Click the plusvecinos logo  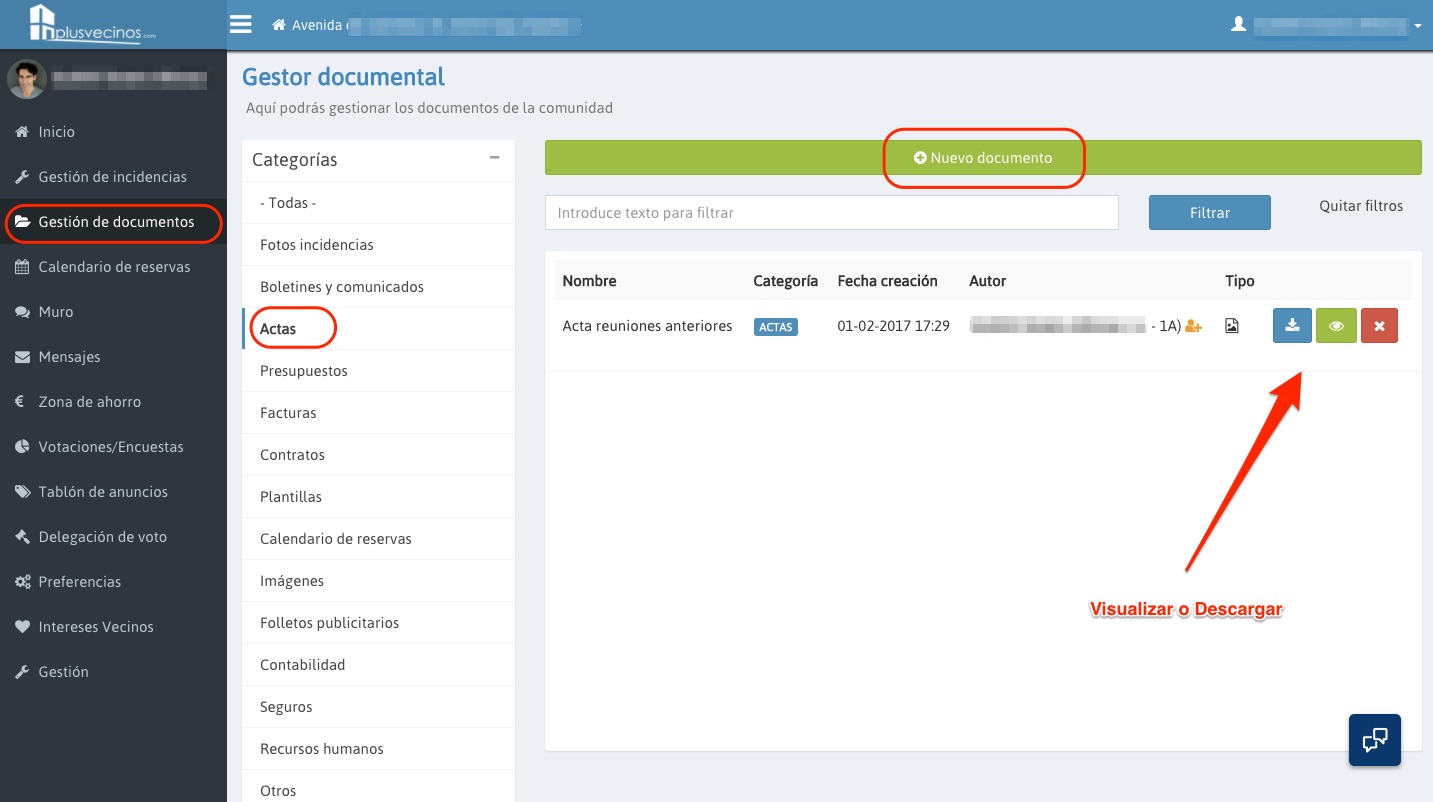93,24
